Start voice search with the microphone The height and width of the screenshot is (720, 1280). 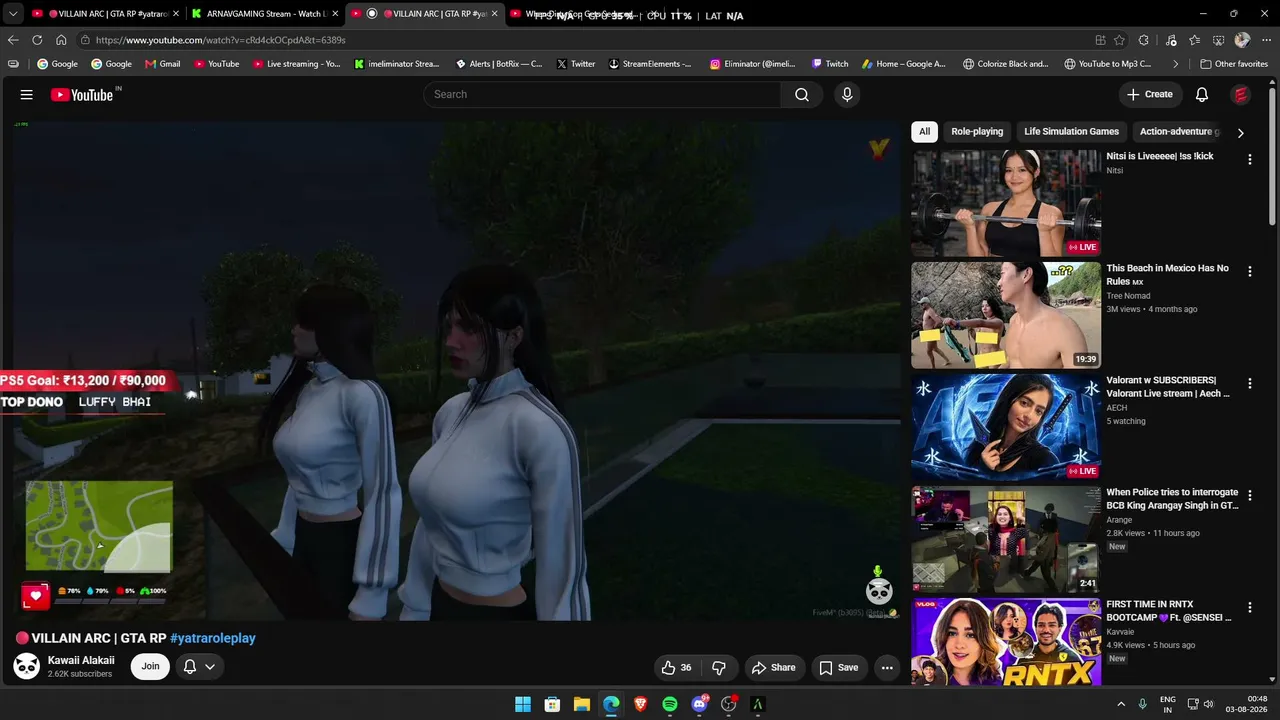[x=847, y=95]
